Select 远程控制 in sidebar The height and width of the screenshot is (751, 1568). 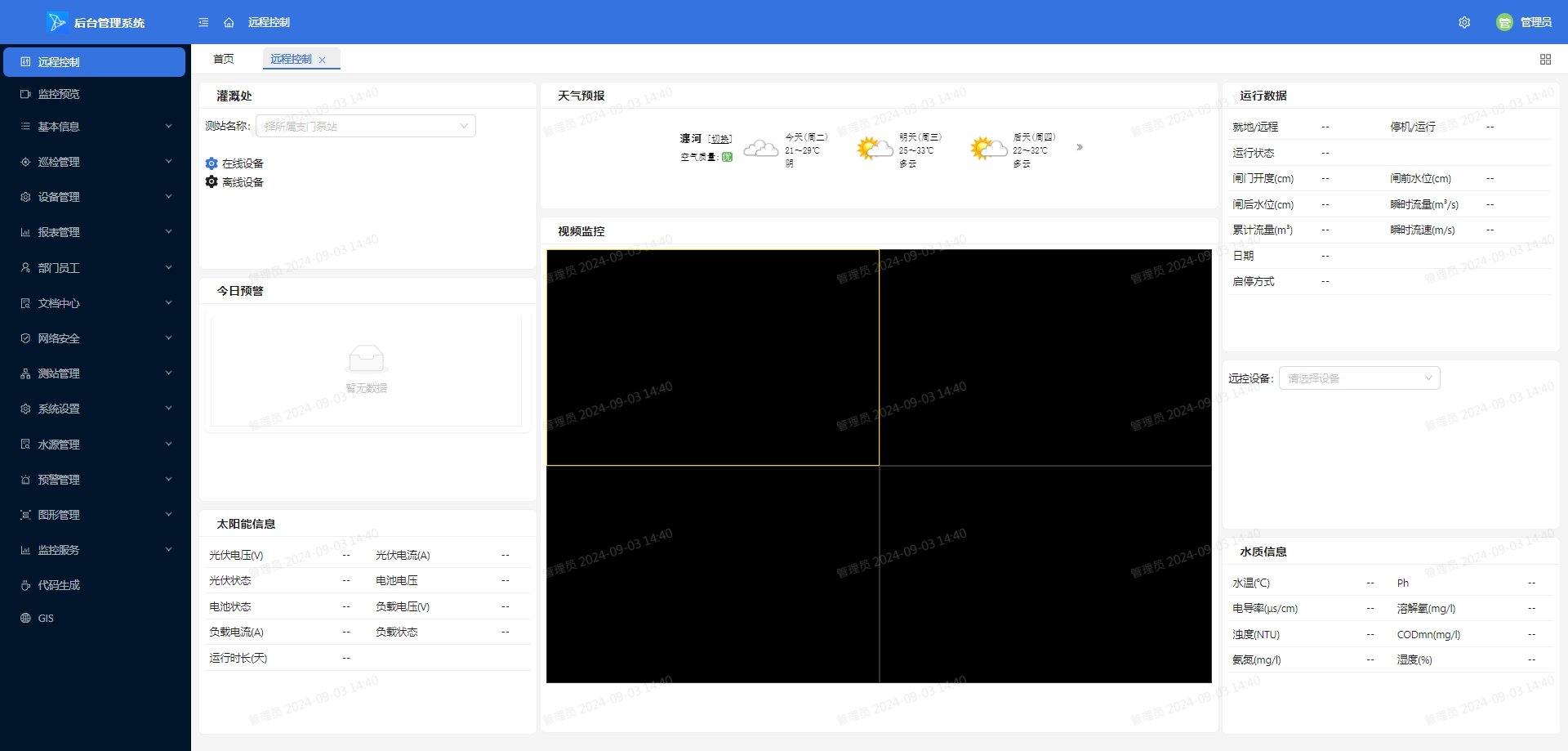(95, 62)
